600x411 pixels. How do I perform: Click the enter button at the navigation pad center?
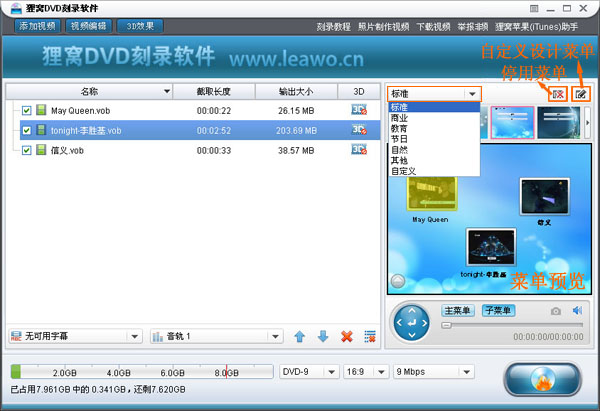coord(412,323)
